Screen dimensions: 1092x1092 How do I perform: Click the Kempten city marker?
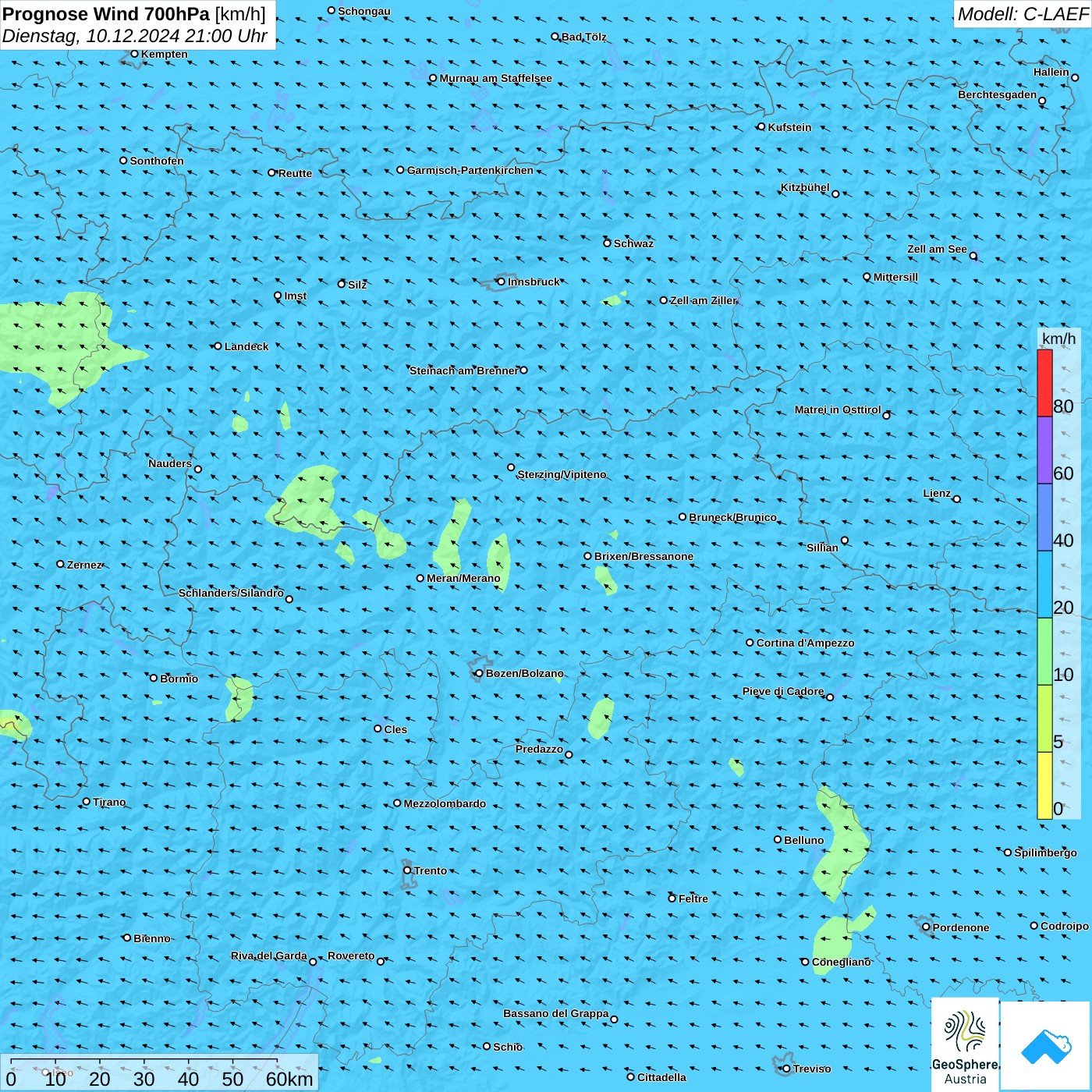[x=134, y=54]
